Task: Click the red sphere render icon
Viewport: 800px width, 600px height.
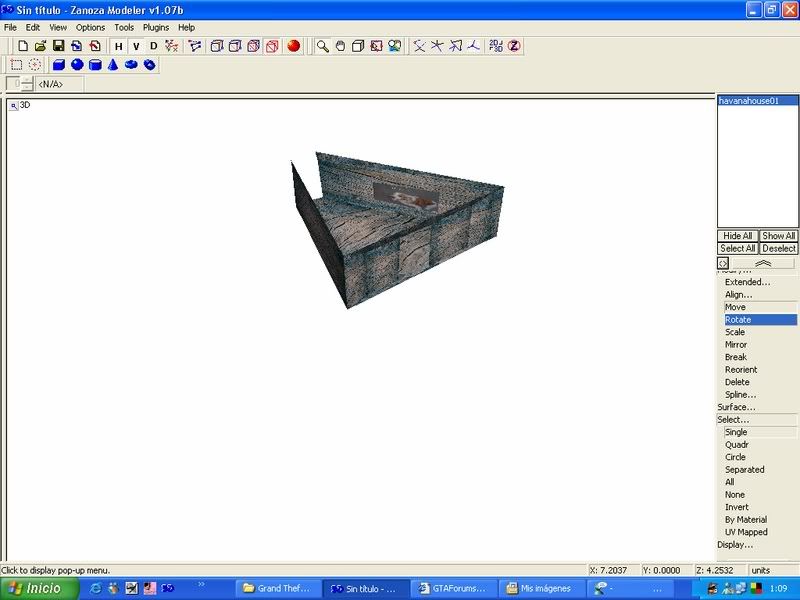Action: click(294, 46)
